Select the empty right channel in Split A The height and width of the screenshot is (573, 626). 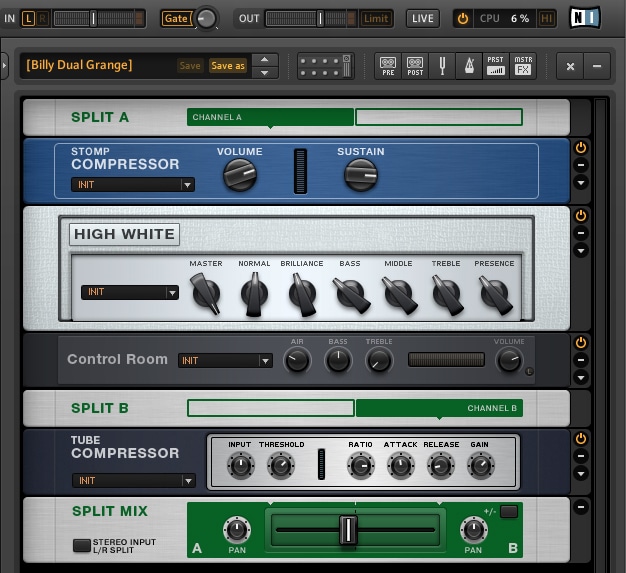439,117
